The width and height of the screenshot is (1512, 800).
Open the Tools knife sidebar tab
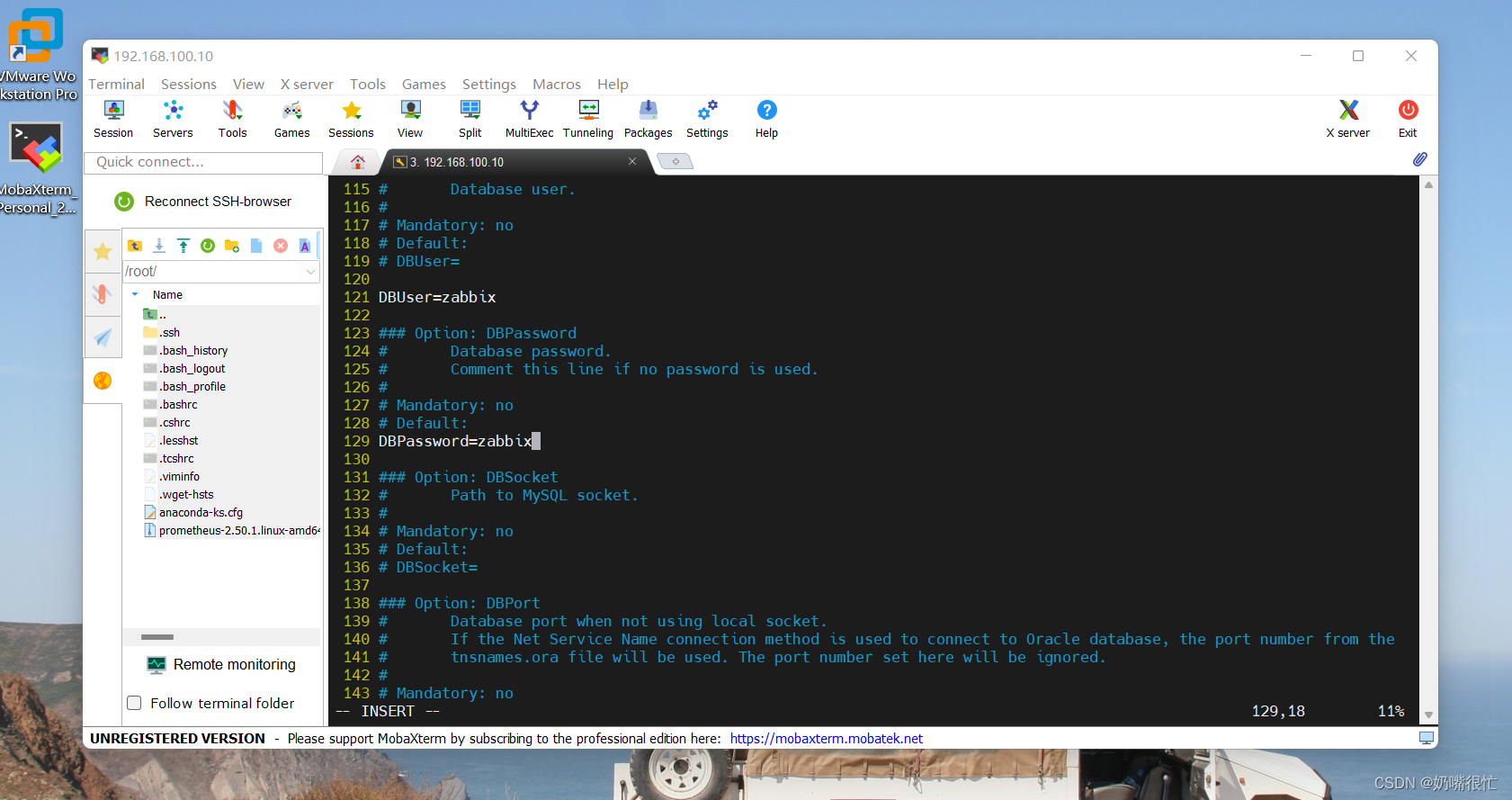tap(103, 294)
